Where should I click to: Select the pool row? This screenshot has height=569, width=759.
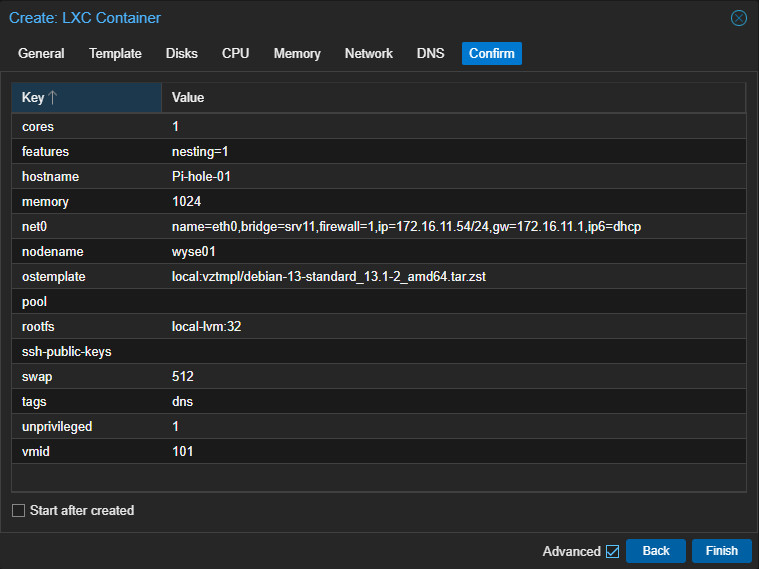click(x=379, y=302)
